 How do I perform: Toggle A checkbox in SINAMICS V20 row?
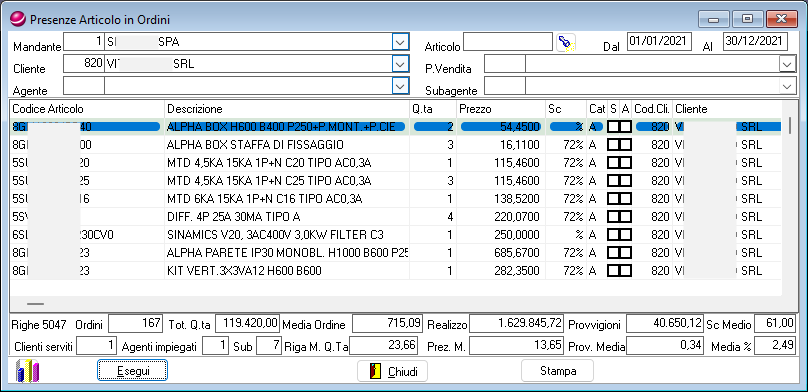click(x=626, y=235)
